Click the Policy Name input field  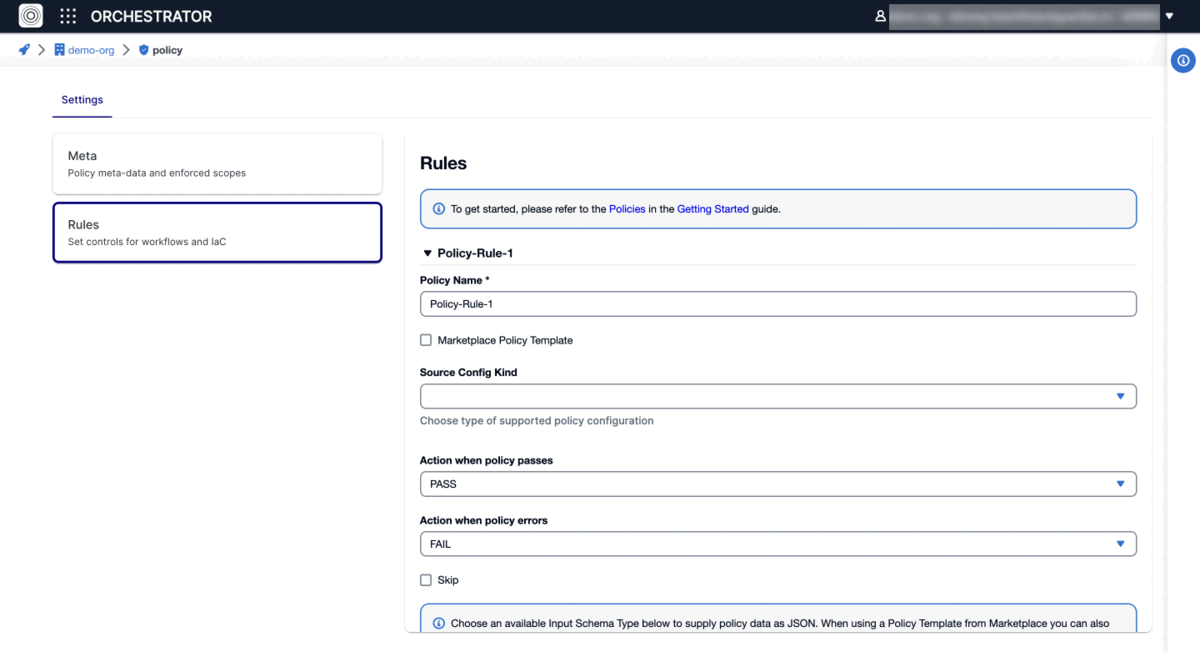tap(777, 304)
